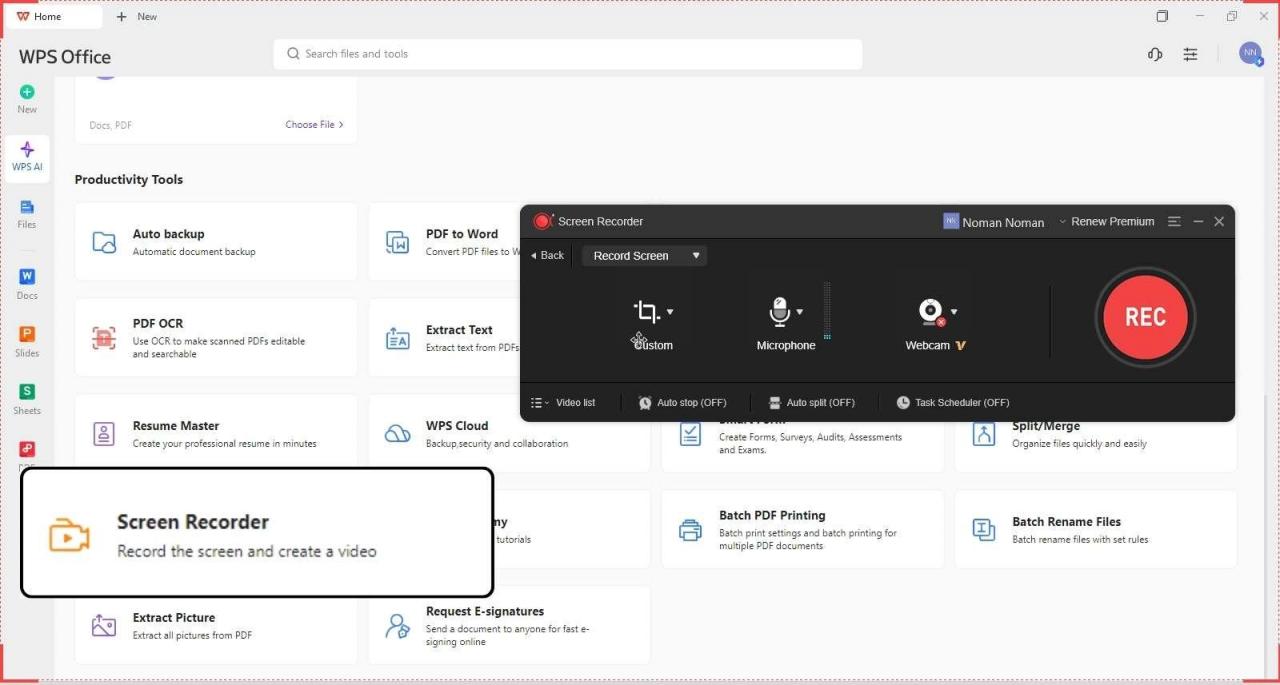The width and height of the screenshot is (1280, 685).
Task: Switch to the Home tab
Action: (50, 16)
